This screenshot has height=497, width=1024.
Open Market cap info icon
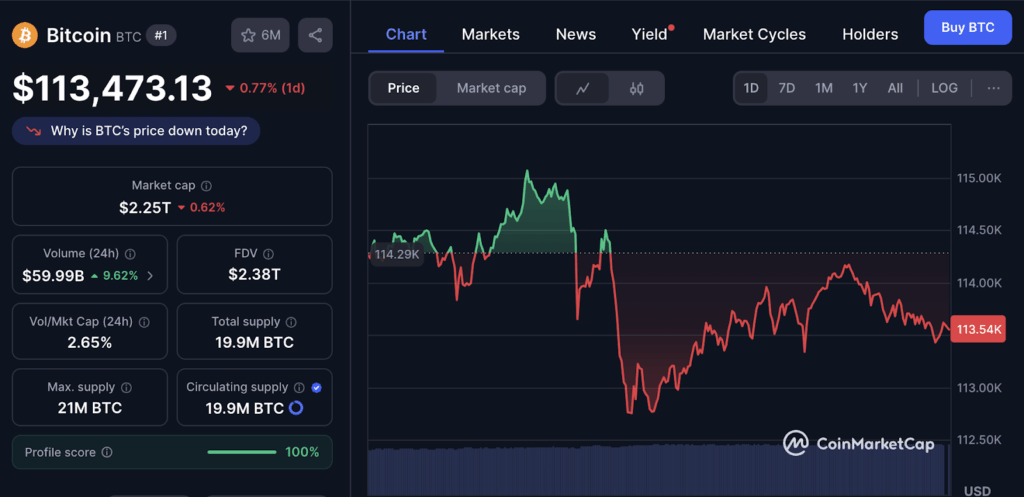(x=207, y=186)
